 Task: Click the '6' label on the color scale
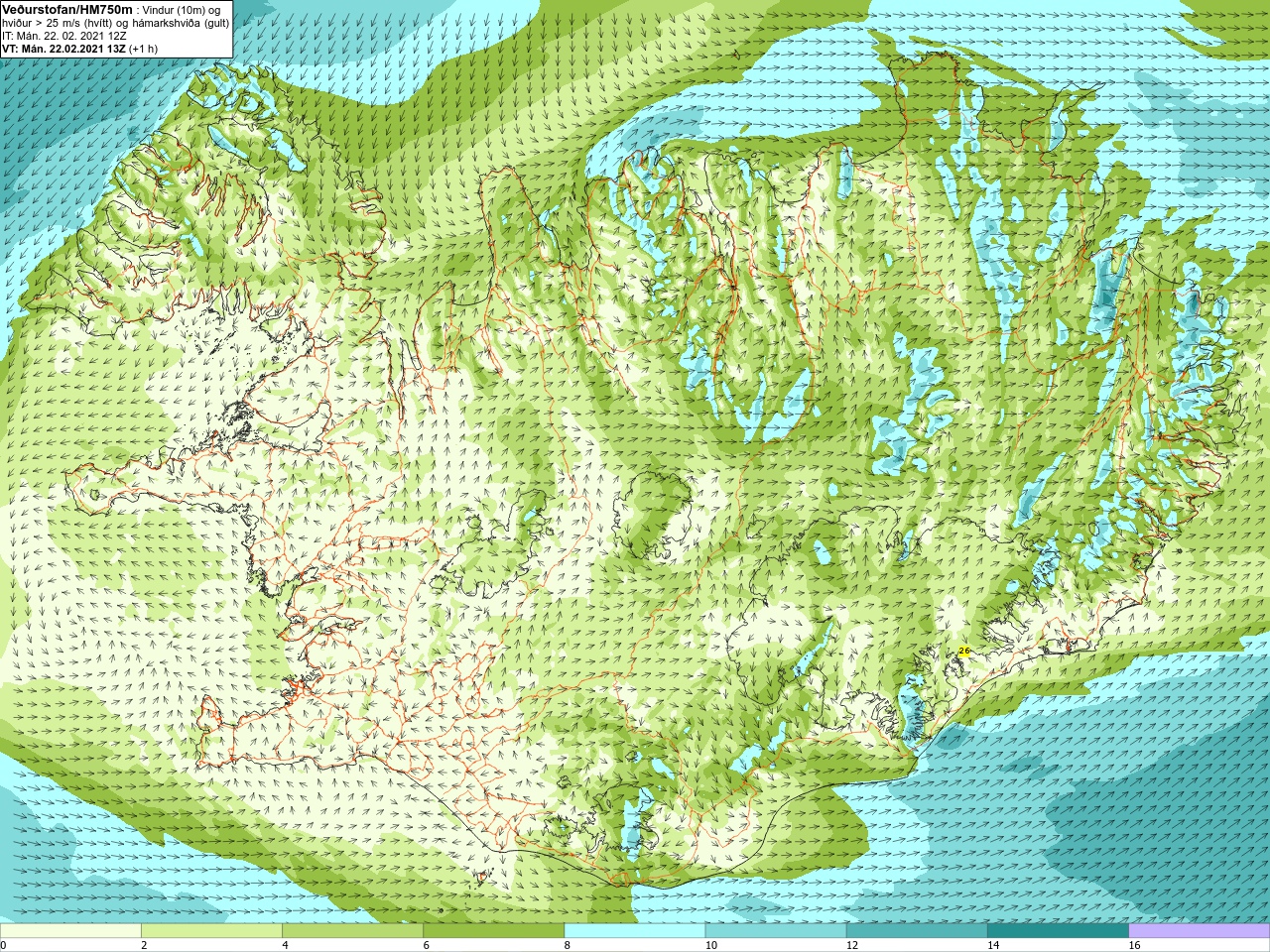click(x=427, y=945)
